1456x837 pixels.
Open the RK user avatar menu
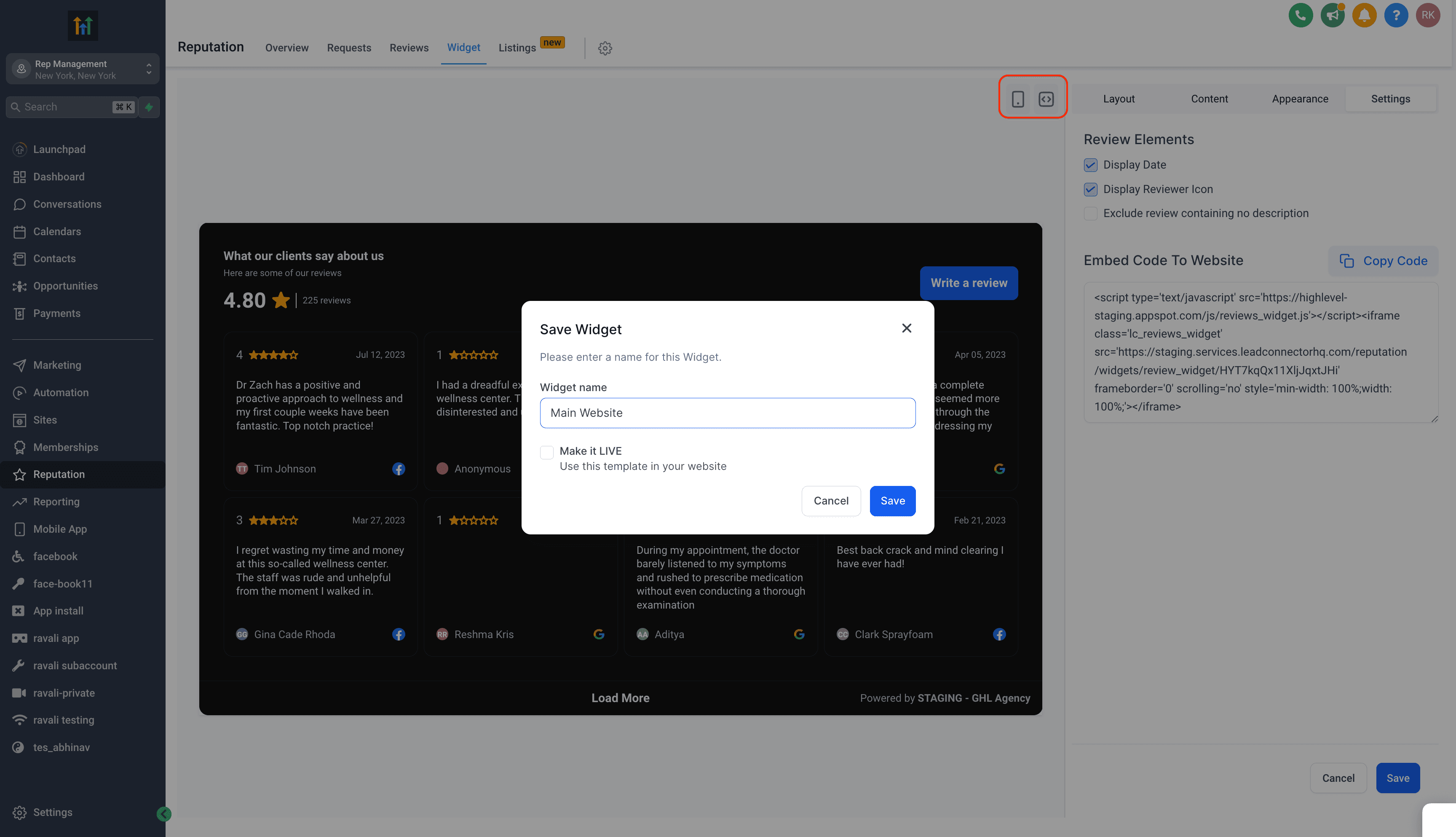pos(1428,16)
